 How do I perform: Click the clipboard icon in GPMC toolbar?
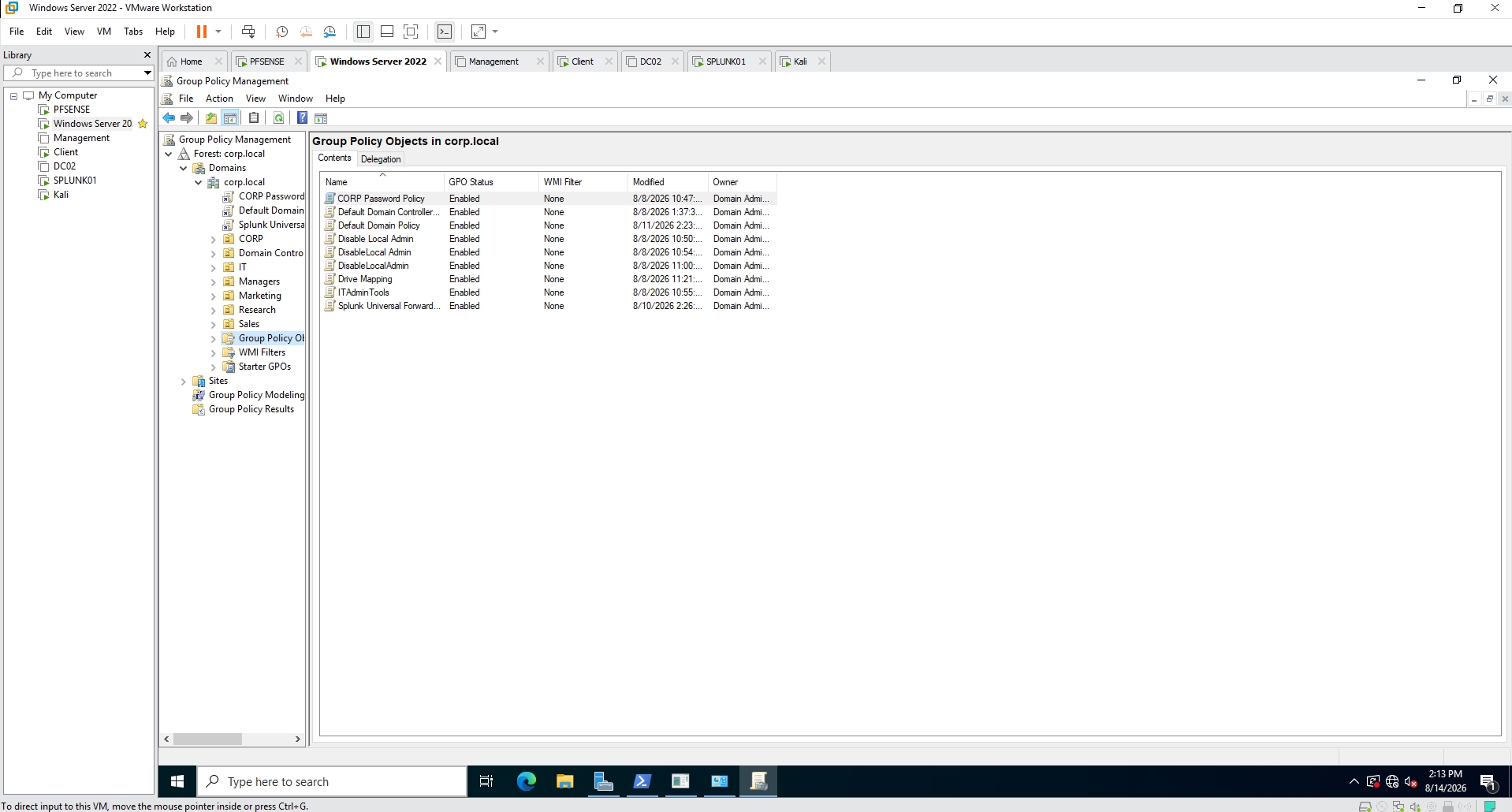tap(254, 118)
